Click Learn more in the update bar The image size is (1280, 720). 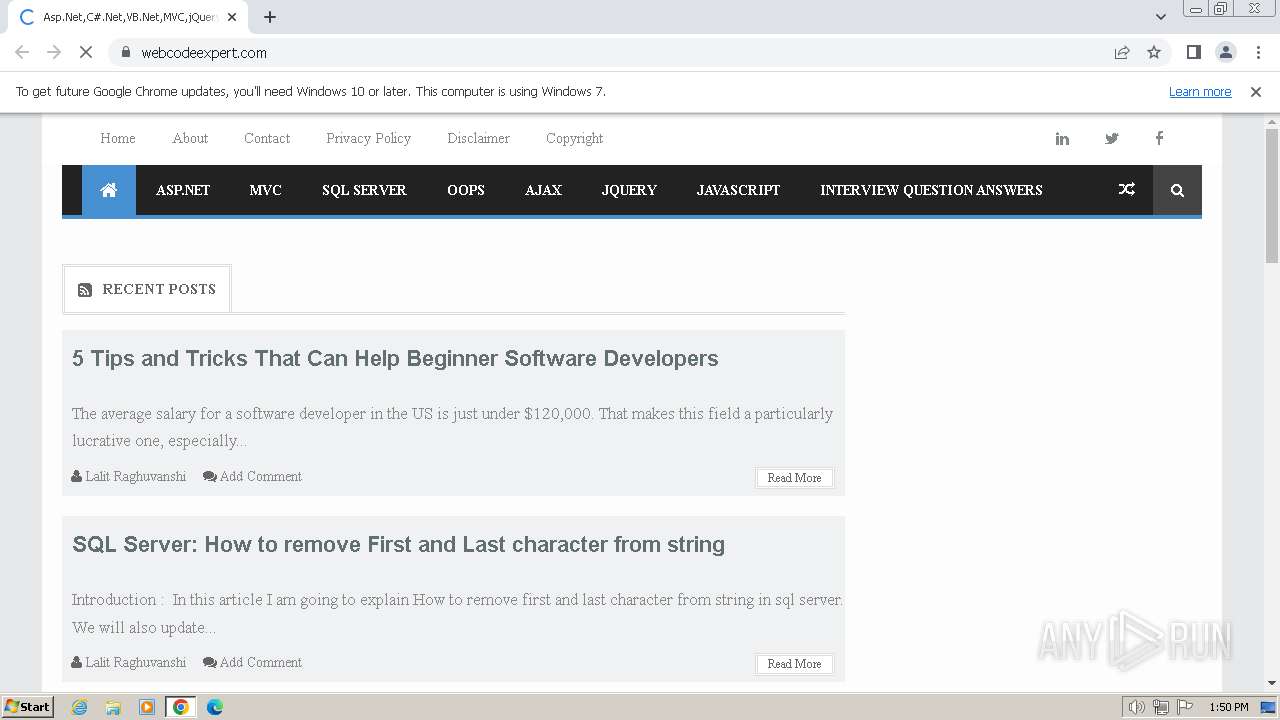(x=1200, y=92)
